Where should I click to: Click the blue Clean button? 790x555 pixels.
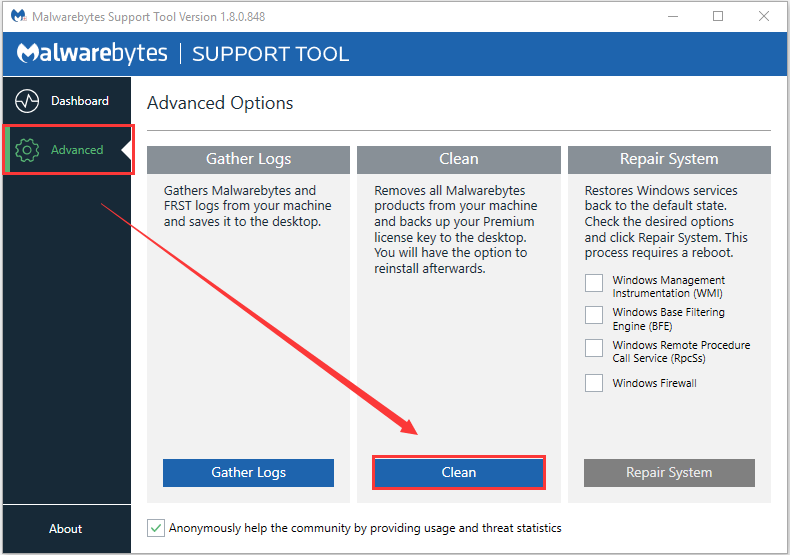click(458, 472)
